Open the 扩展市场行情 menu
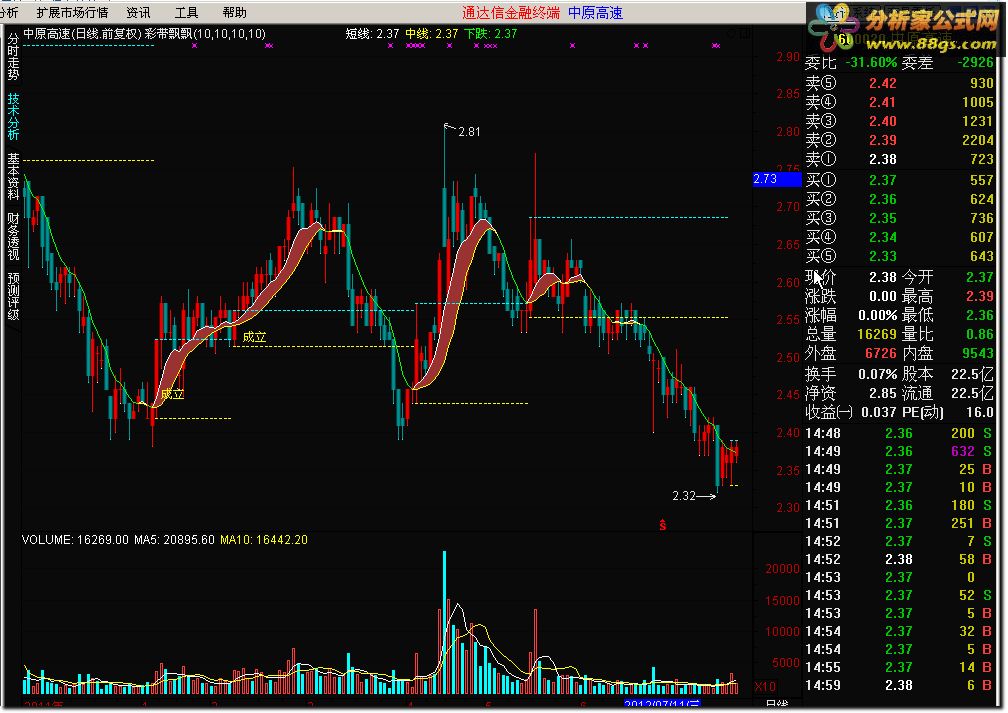The image size is (1008, 713). pos(72,12)
